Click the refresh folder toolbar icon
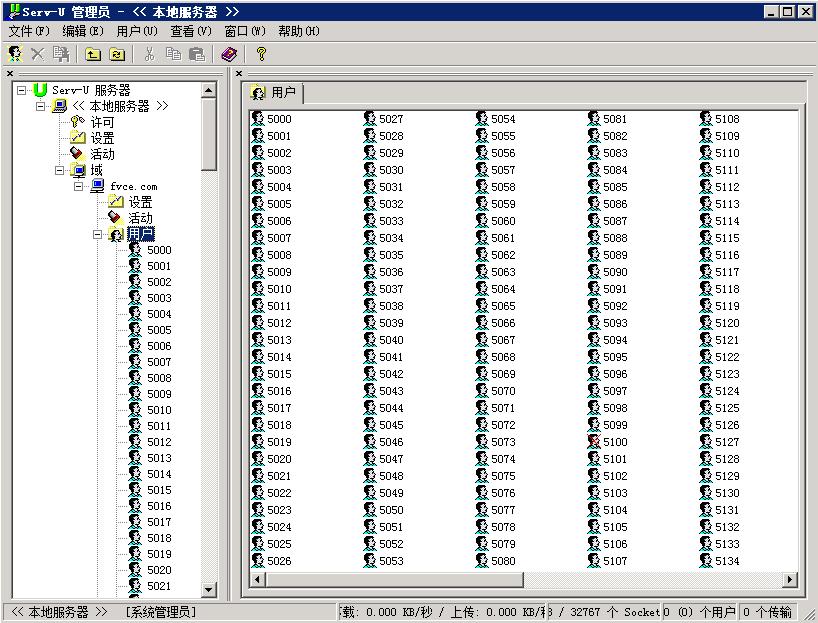Image resolution: width=818 pixels, height=623 pixels. [x=117, y=54]
